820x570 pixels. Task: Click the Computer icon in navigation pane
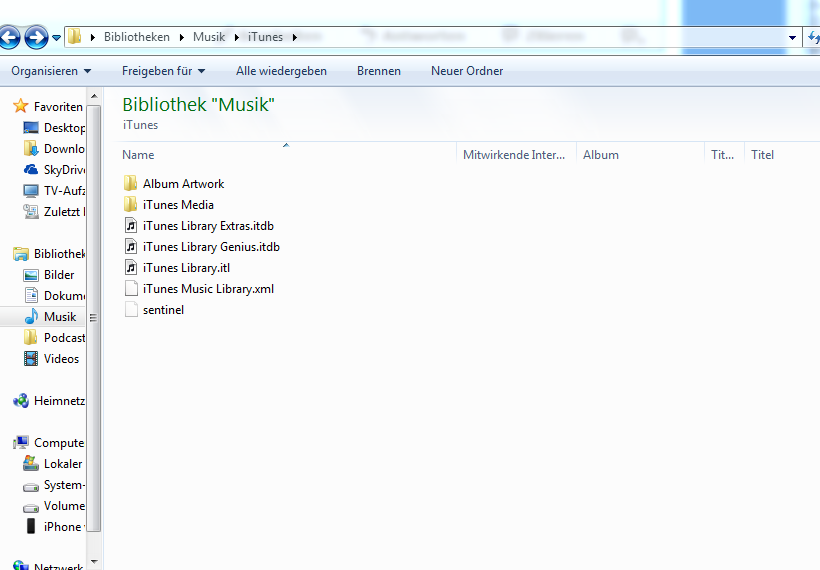point(21,442)
